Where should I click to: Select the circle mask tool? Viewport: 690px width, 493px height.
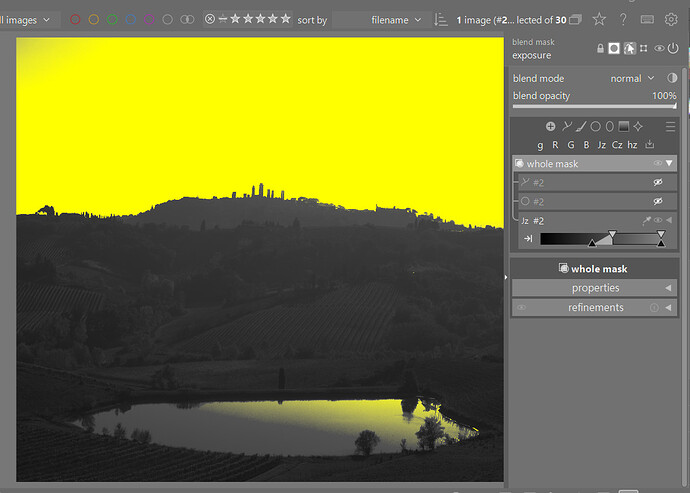coord(595,127)
